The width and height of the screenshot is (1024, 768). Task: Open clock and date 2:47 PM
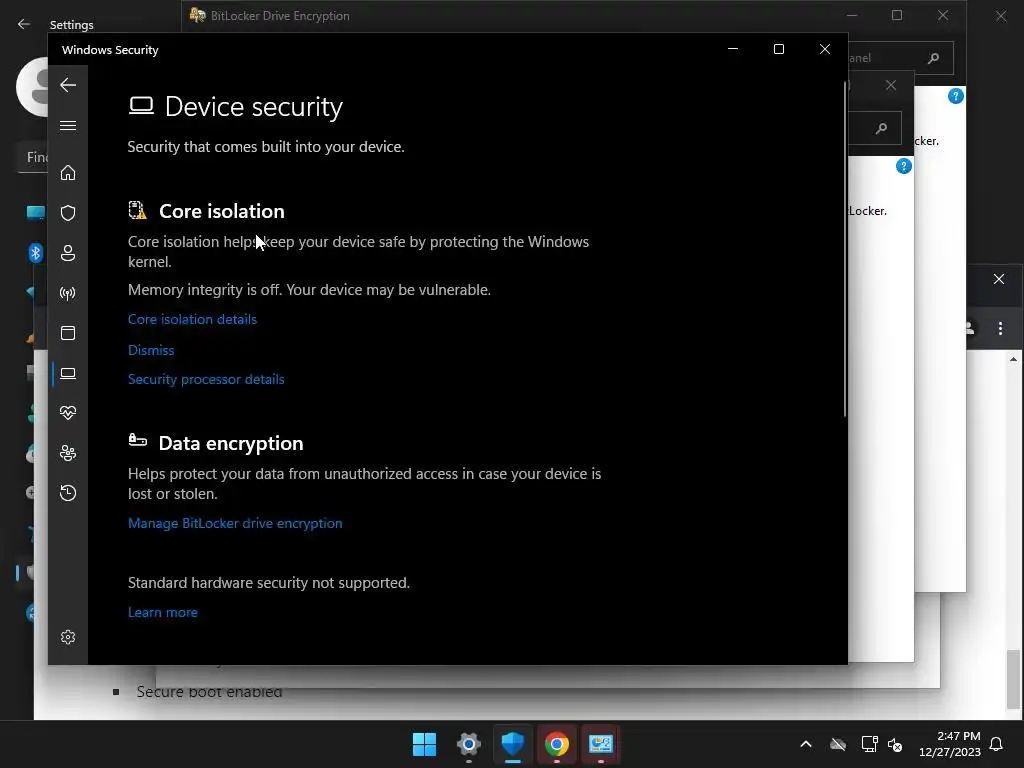[x=950, y=744]
